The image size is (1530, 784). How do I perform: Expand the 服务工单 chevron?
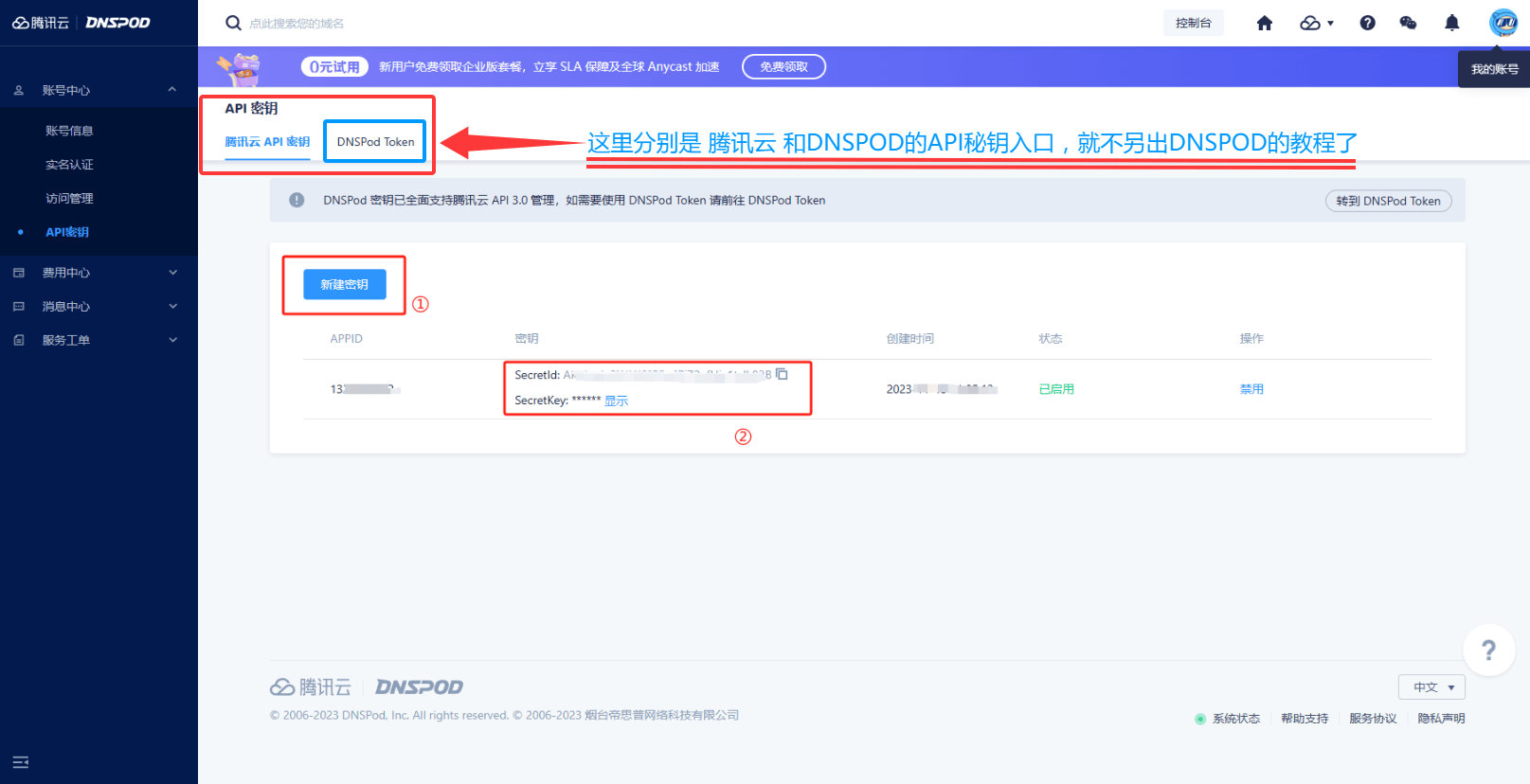(x=172, y=340)
